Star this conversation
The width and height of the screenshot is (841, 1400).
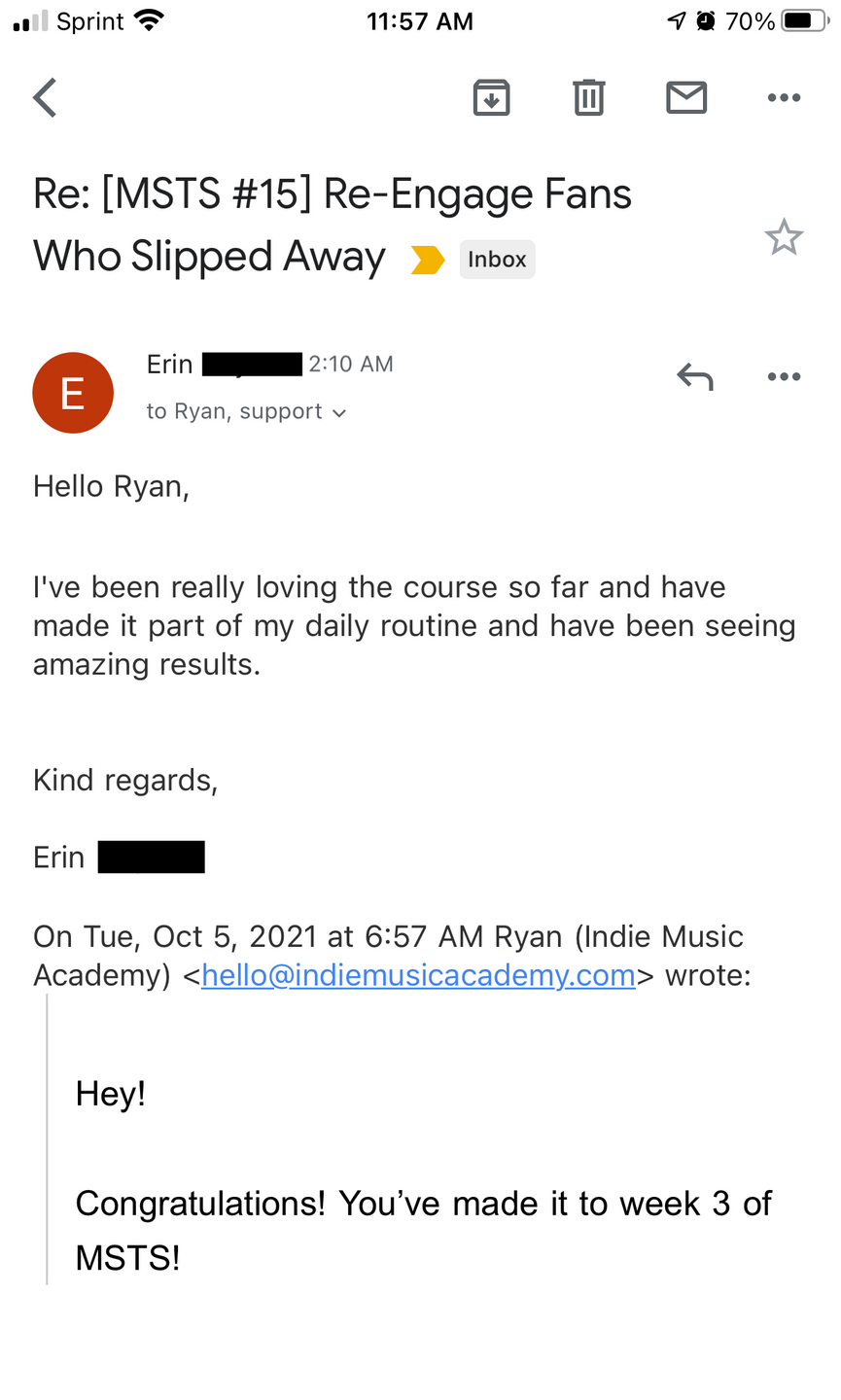[x=784, y=237]
